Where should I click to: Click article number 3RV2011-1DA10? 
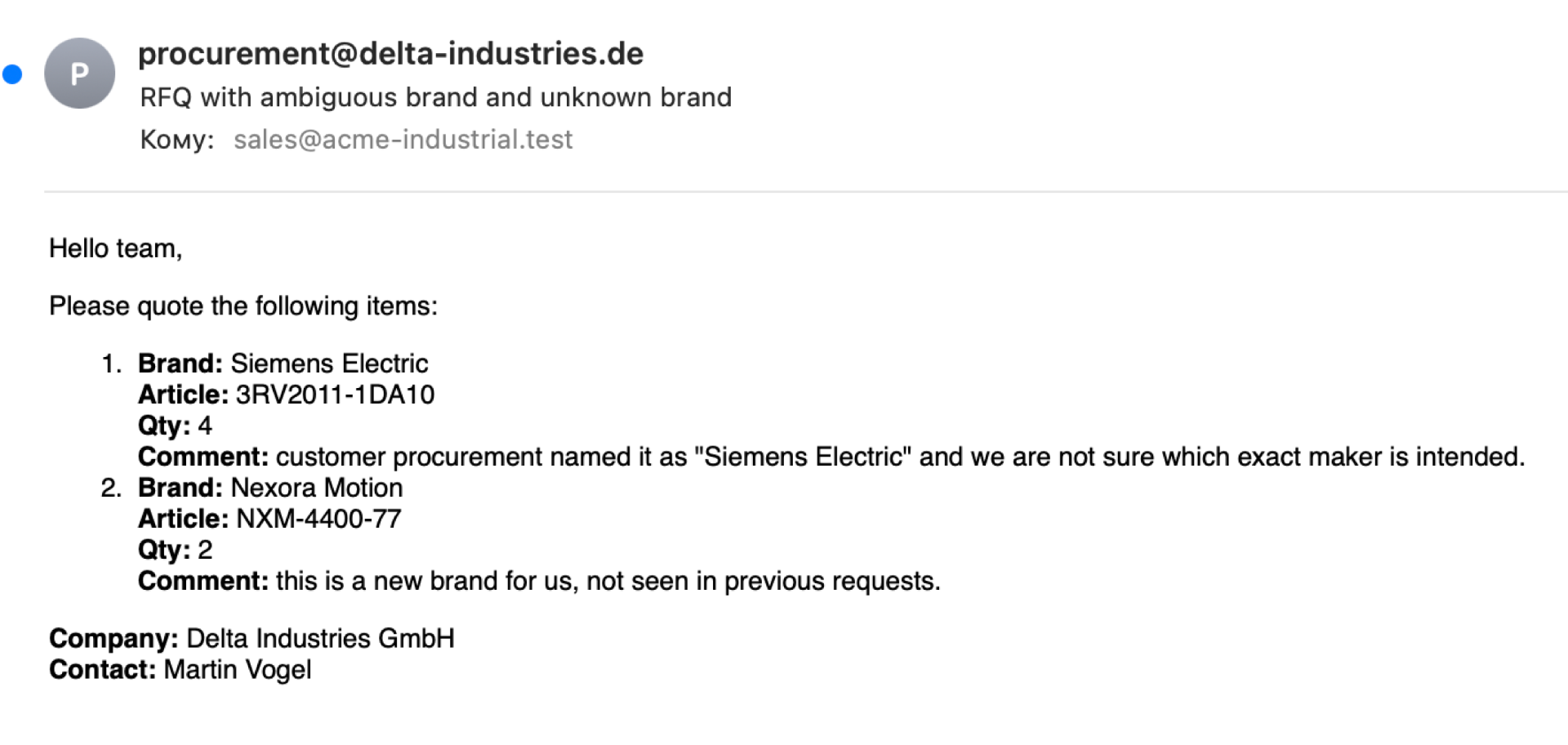pyautogui.click(x=335, y=395)
